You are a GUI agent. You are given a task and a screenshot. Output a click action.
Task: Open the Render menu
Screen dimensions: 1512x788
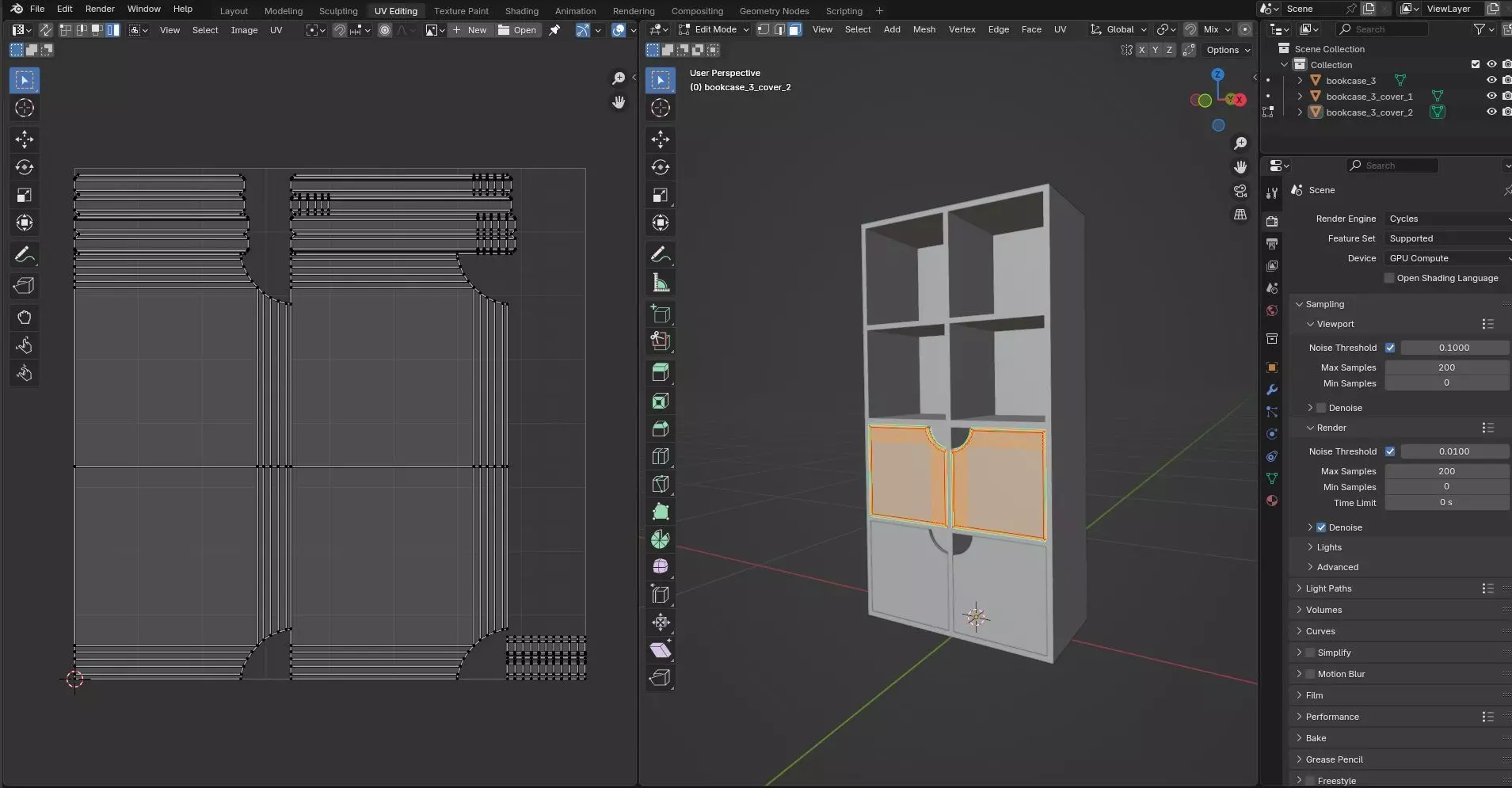coord(100,9)
